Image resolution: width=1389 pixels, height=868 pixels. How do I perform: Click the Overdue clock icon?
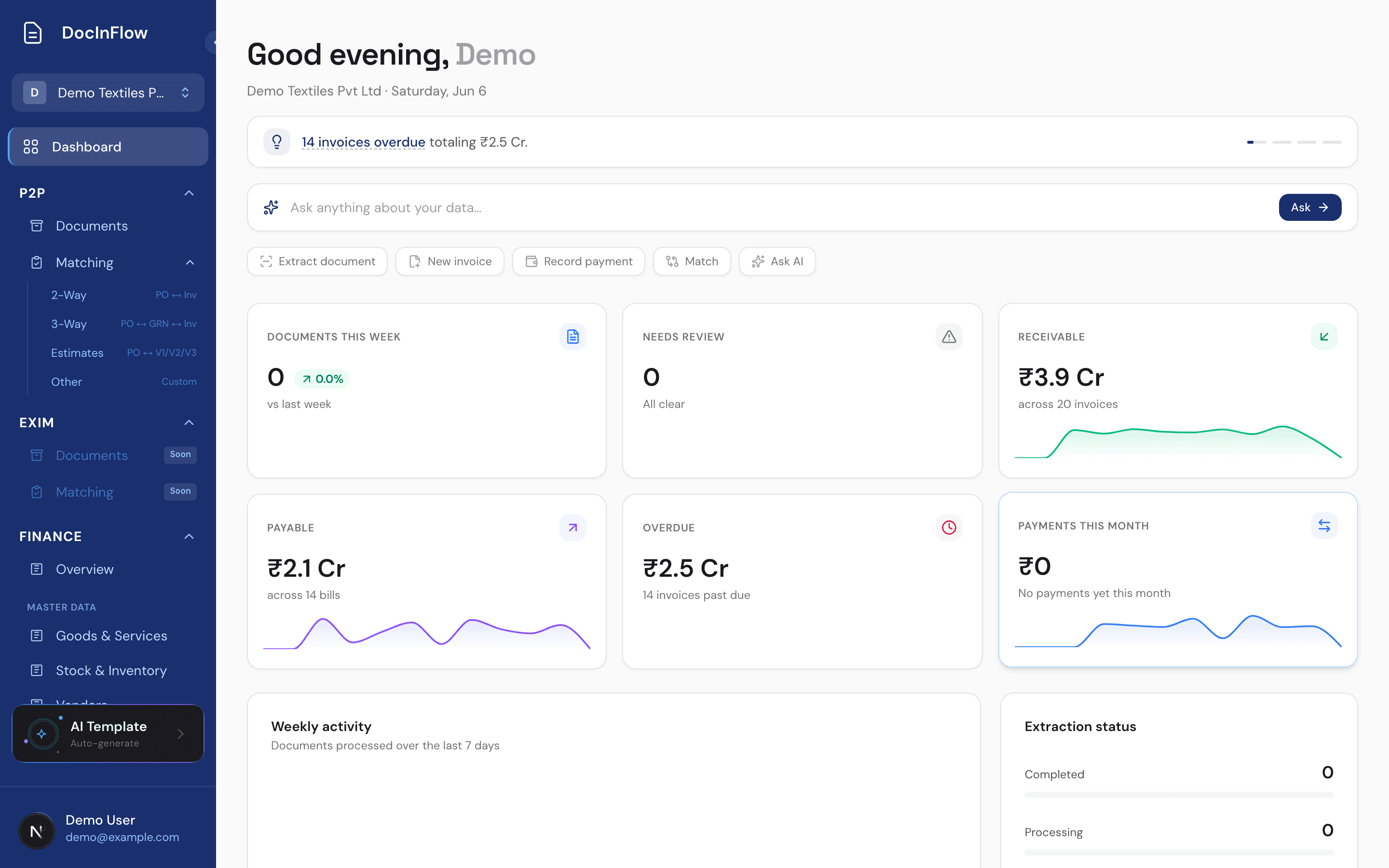949,528
